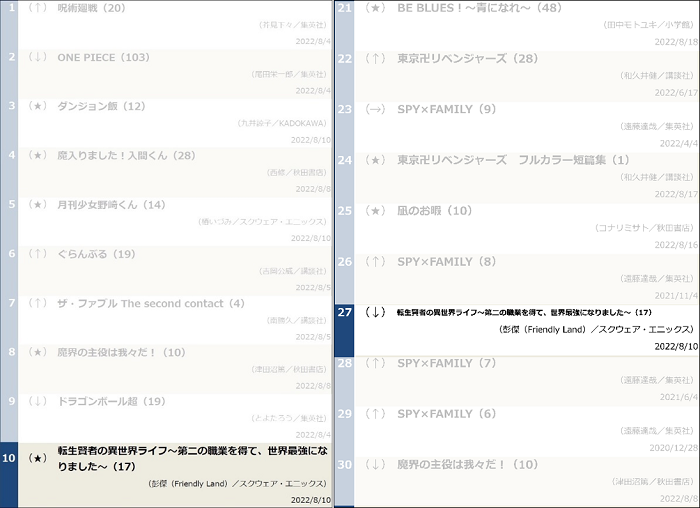Click author line 椿いづみ／スクウェア・エニックス
Viewport: 700px width, 508px height.
(x=262, y=222)
